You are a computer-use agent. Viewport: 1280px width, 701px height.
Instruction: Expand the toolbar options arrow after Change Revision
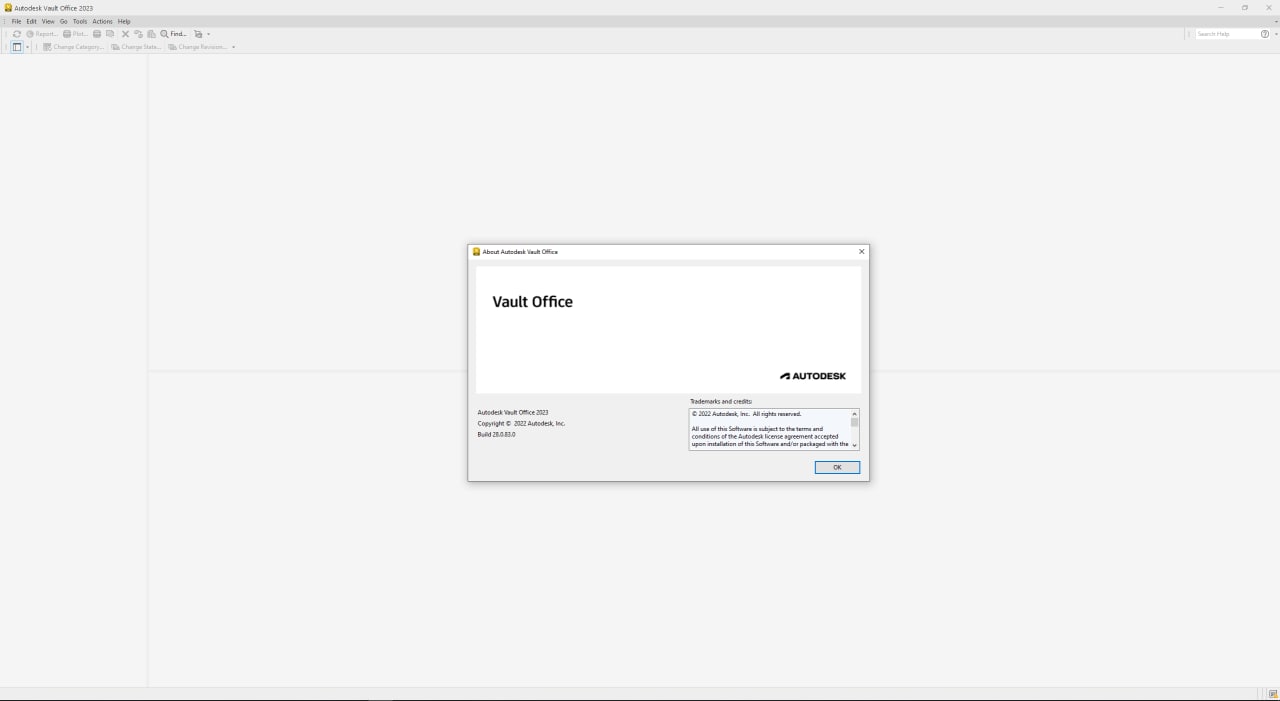click(x=233, y=47)
